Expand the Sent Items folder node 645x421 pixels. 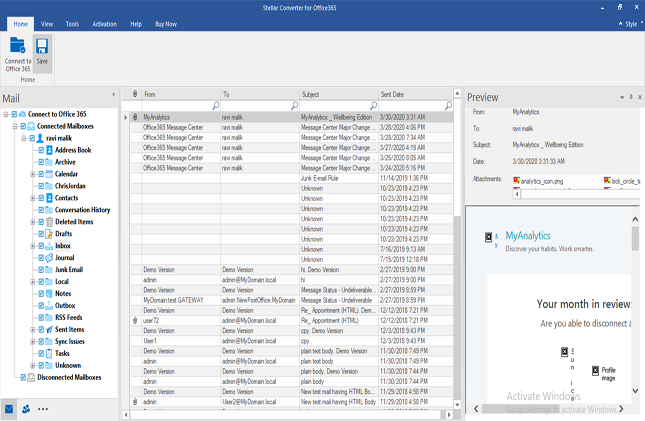point(33,329)
